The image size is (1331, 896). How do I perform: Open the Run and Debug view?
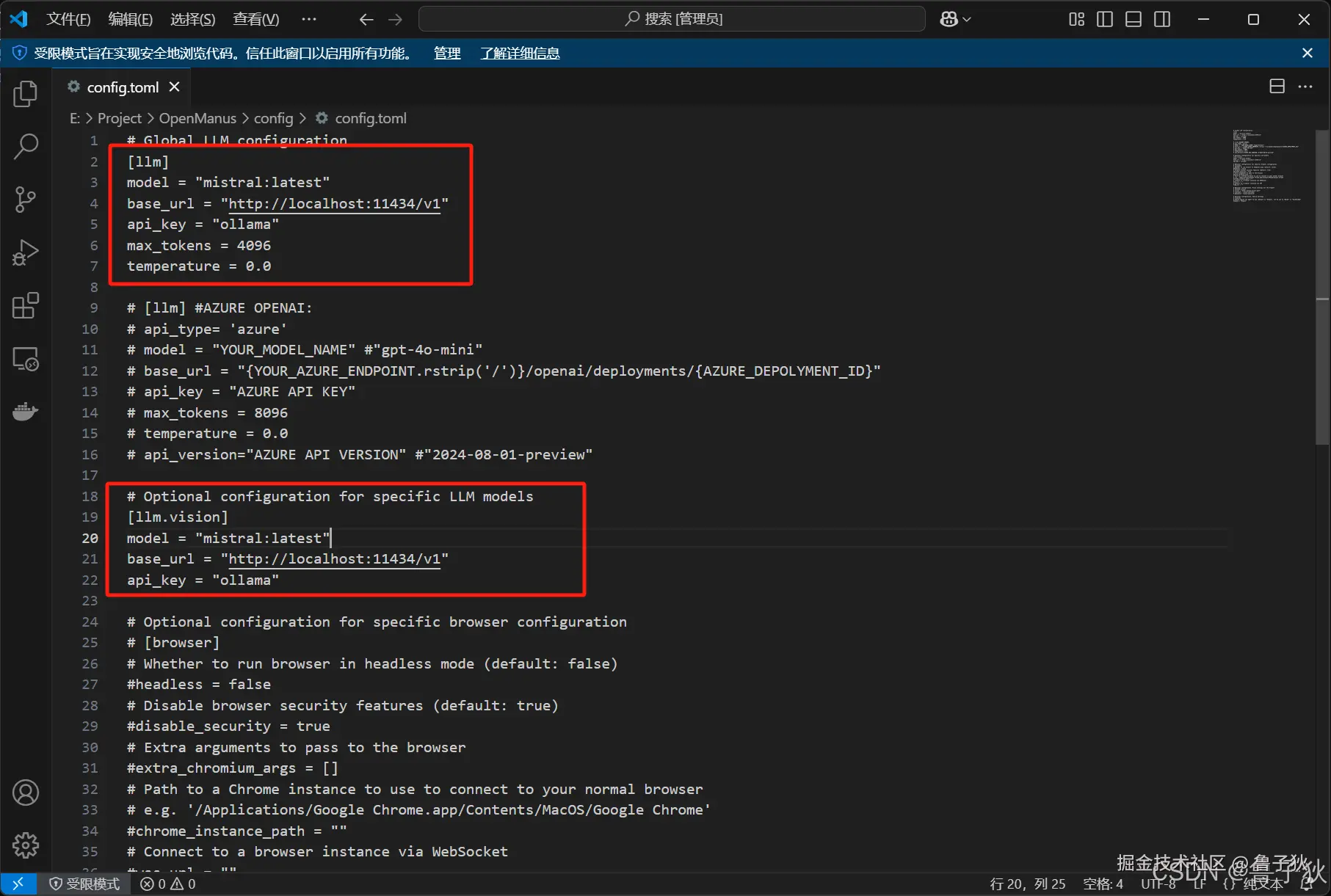[26, 252]
